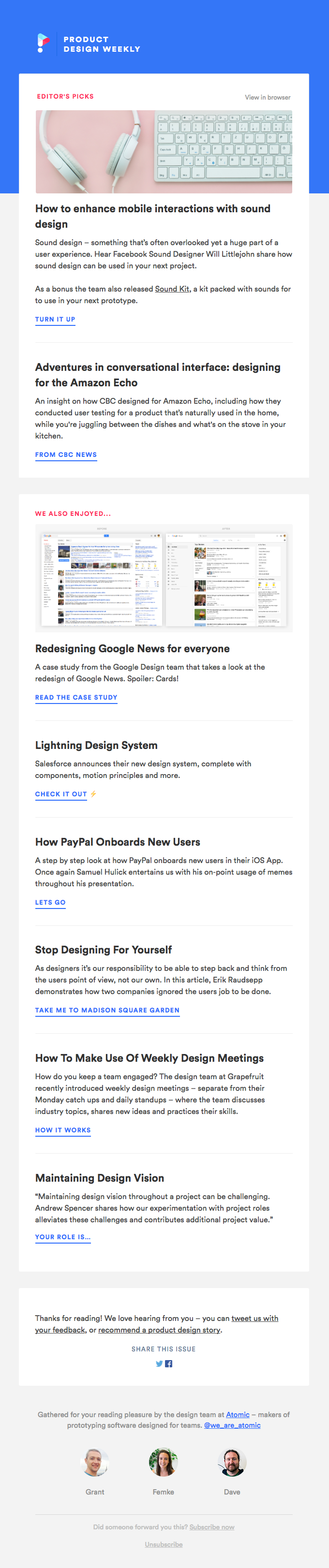
Task: Click the name Dave under avatar
Action: point(232,1492)
